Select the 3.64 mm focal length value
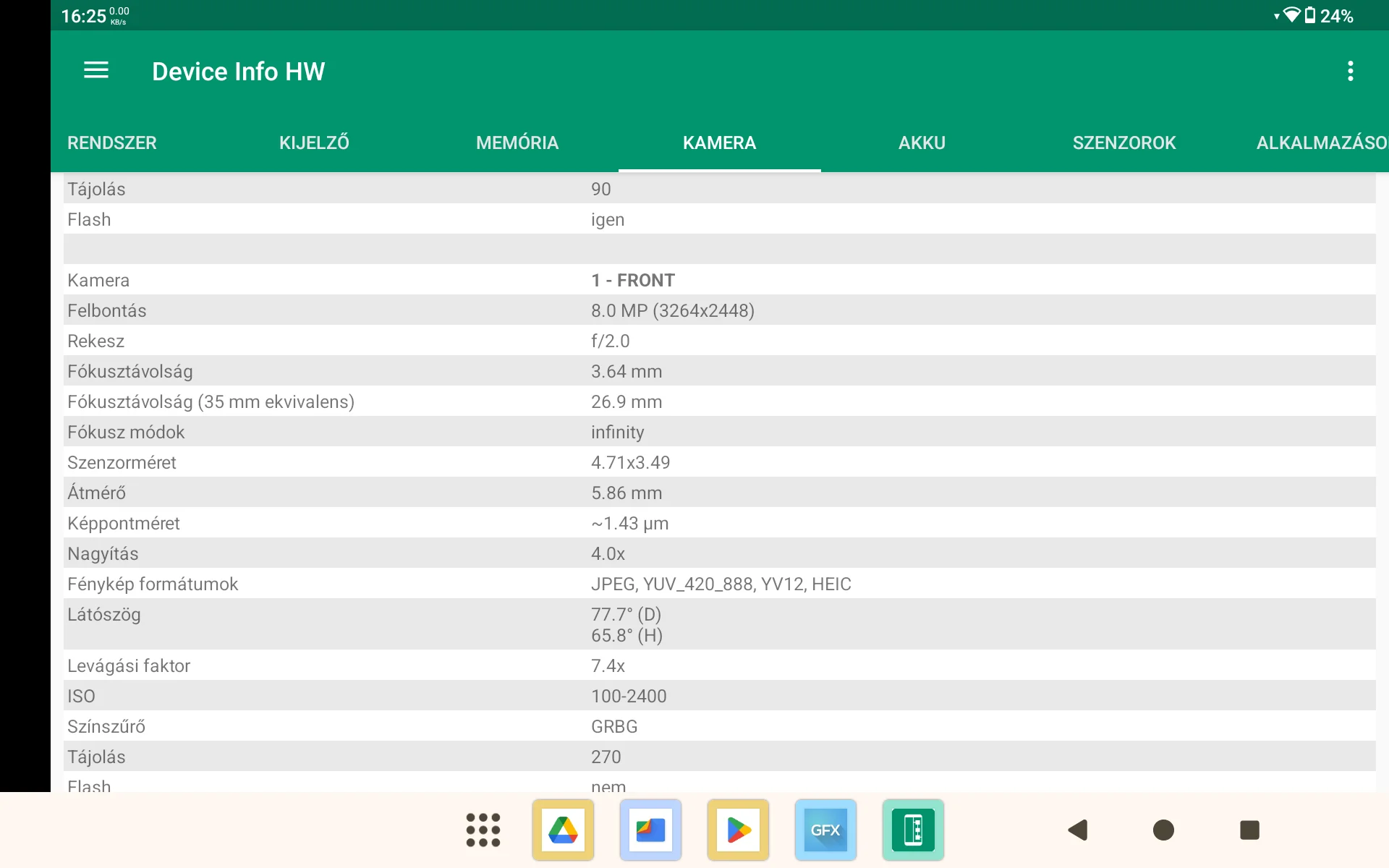The image size is (1389, 868). [626, 371]
